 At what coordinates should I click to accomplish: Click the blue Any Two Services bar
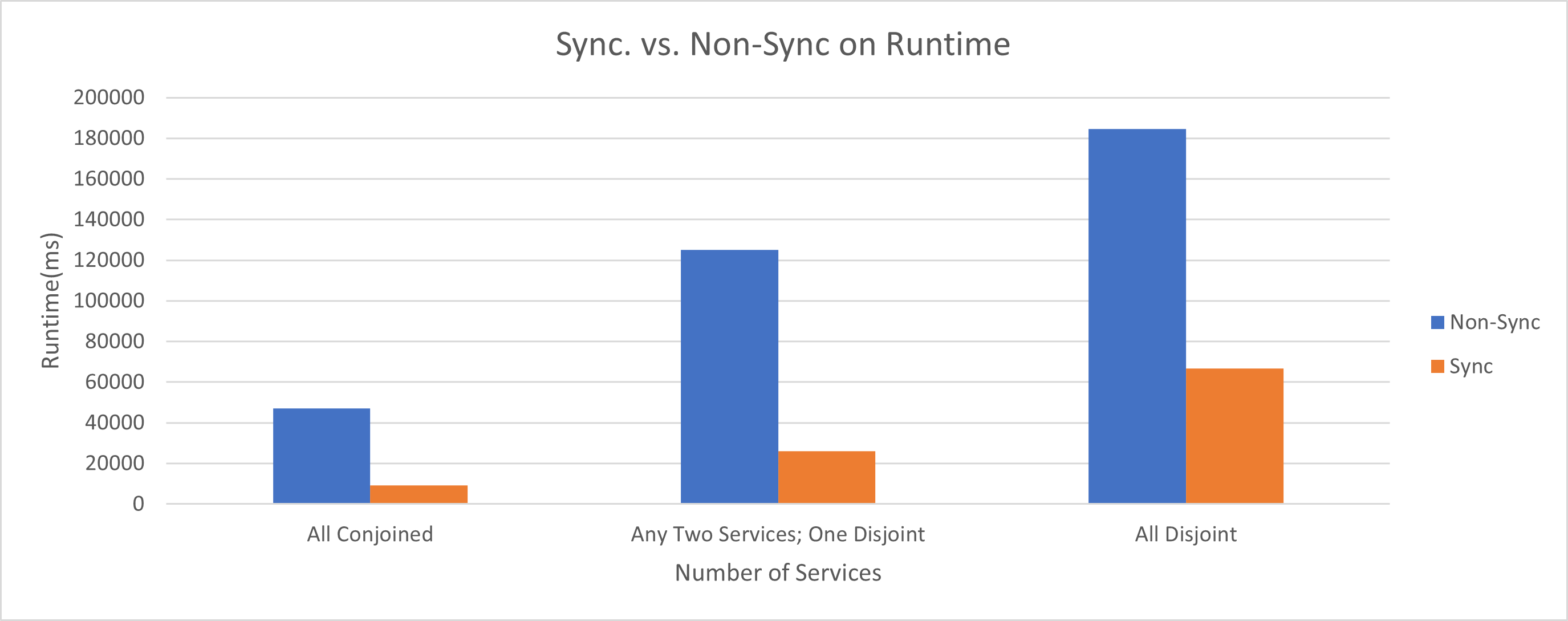point(729,376)
